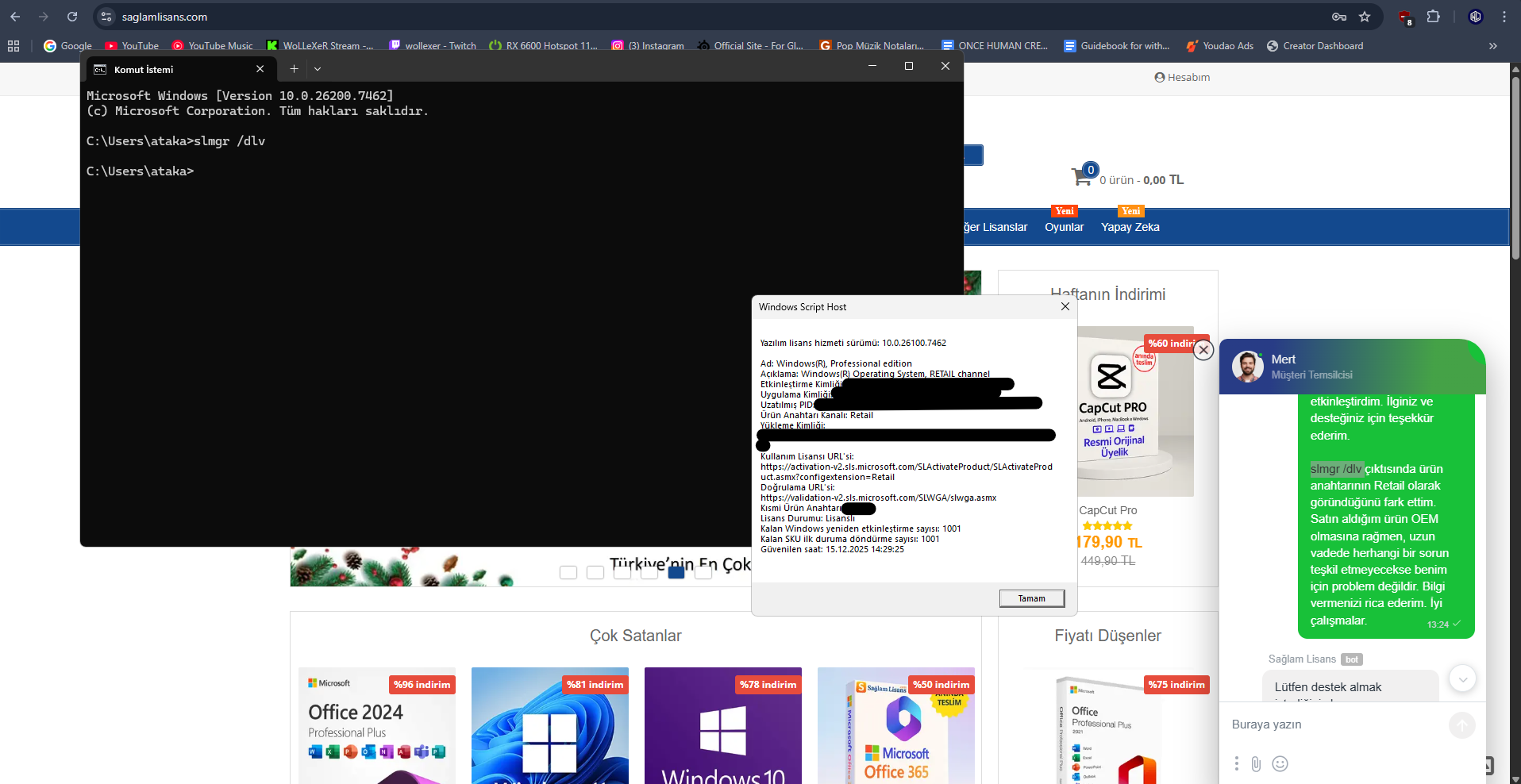Open the YouTube bookmark
The height and width of the screenshot is (784, 1521).
tap(132, 46)
